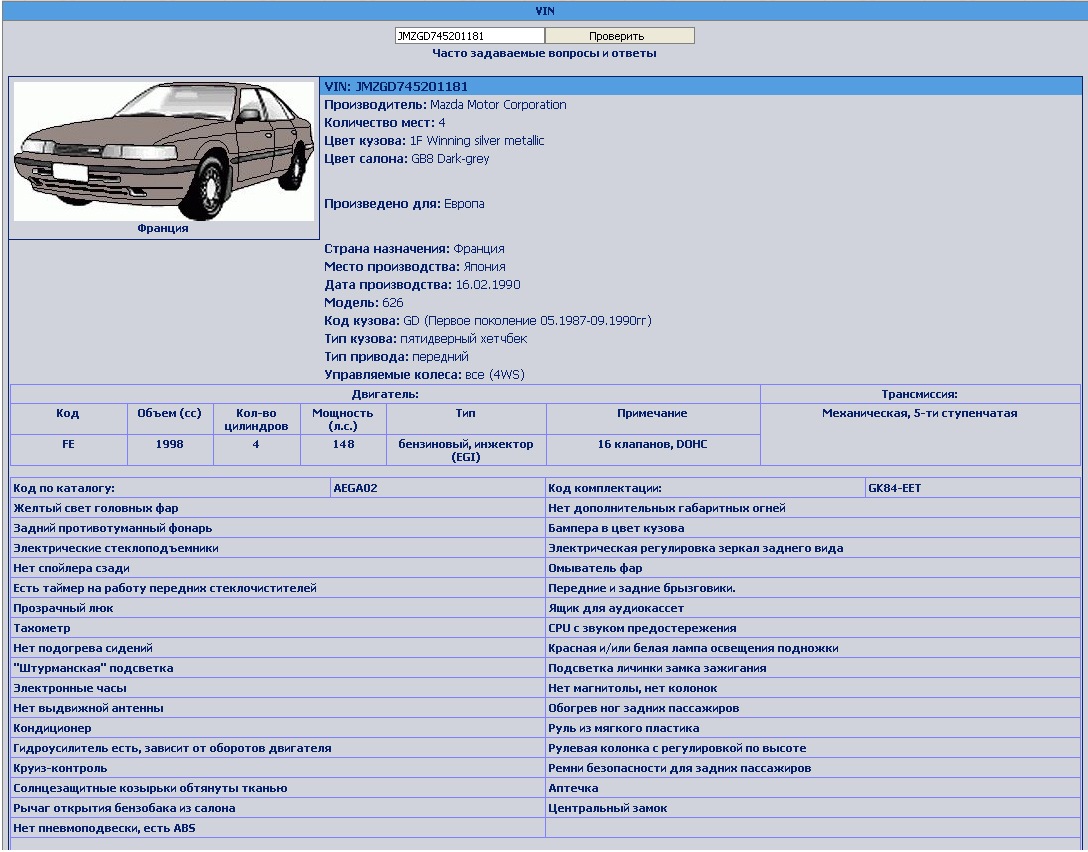The width and height of the screenshot is (1088, 852).
Task: Click Код комплектации: label
Action: pos(604,488)
